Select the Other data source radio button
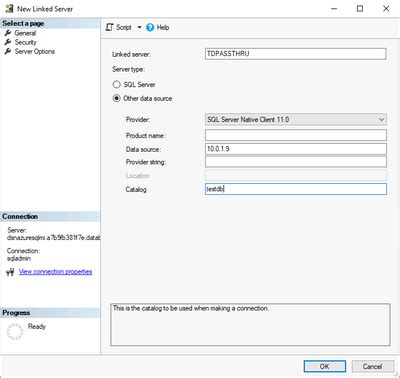Viewport: 400px width, 378px height. 116,98
